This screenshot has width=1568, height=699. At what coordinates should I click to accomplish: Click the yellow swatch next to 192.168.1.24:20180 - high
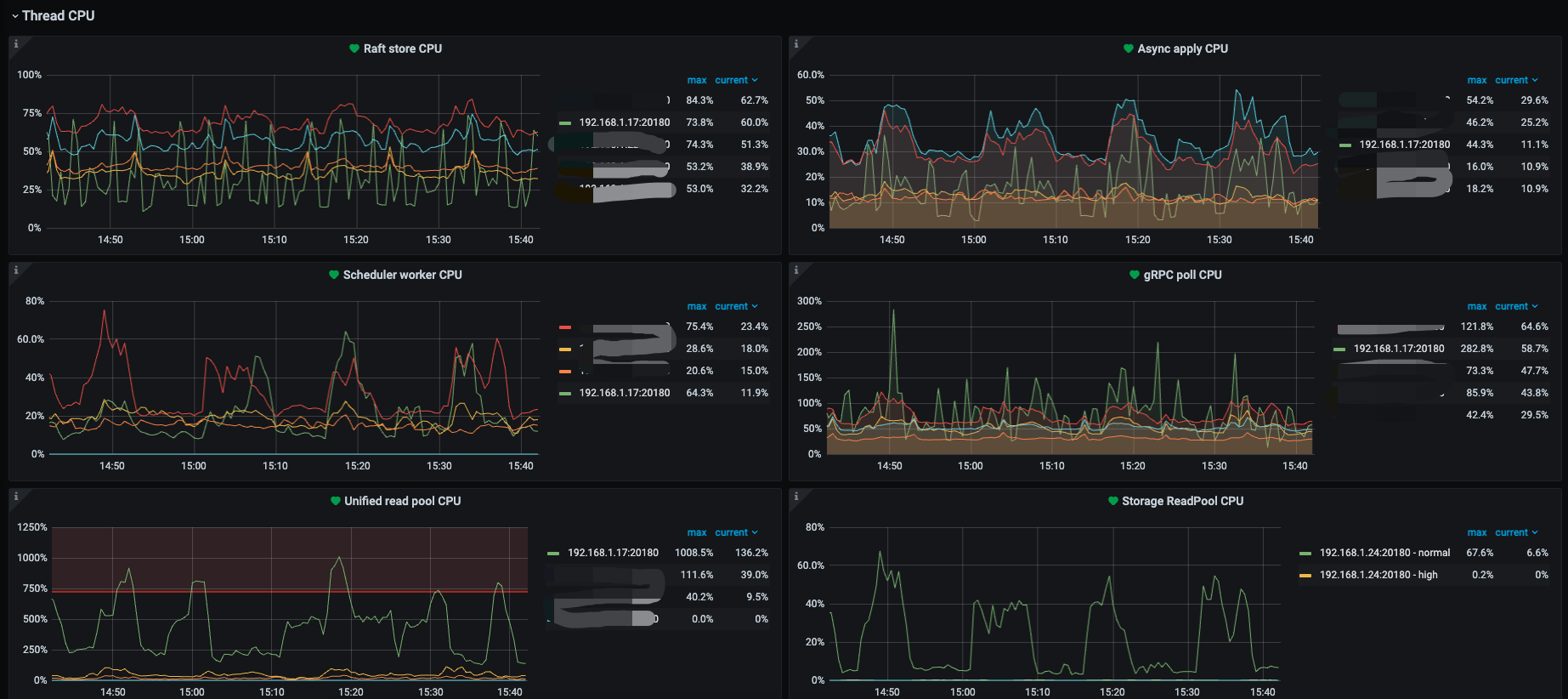tap(1305, 576)
